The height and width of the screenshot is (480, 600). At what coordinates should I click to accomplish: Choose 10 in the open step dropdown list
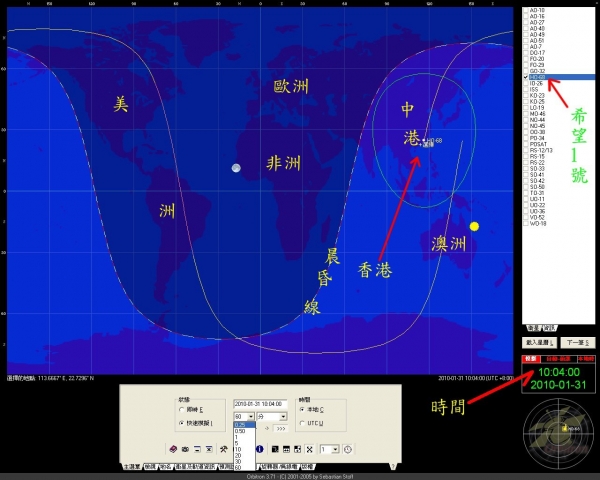(x=239, y=449)
